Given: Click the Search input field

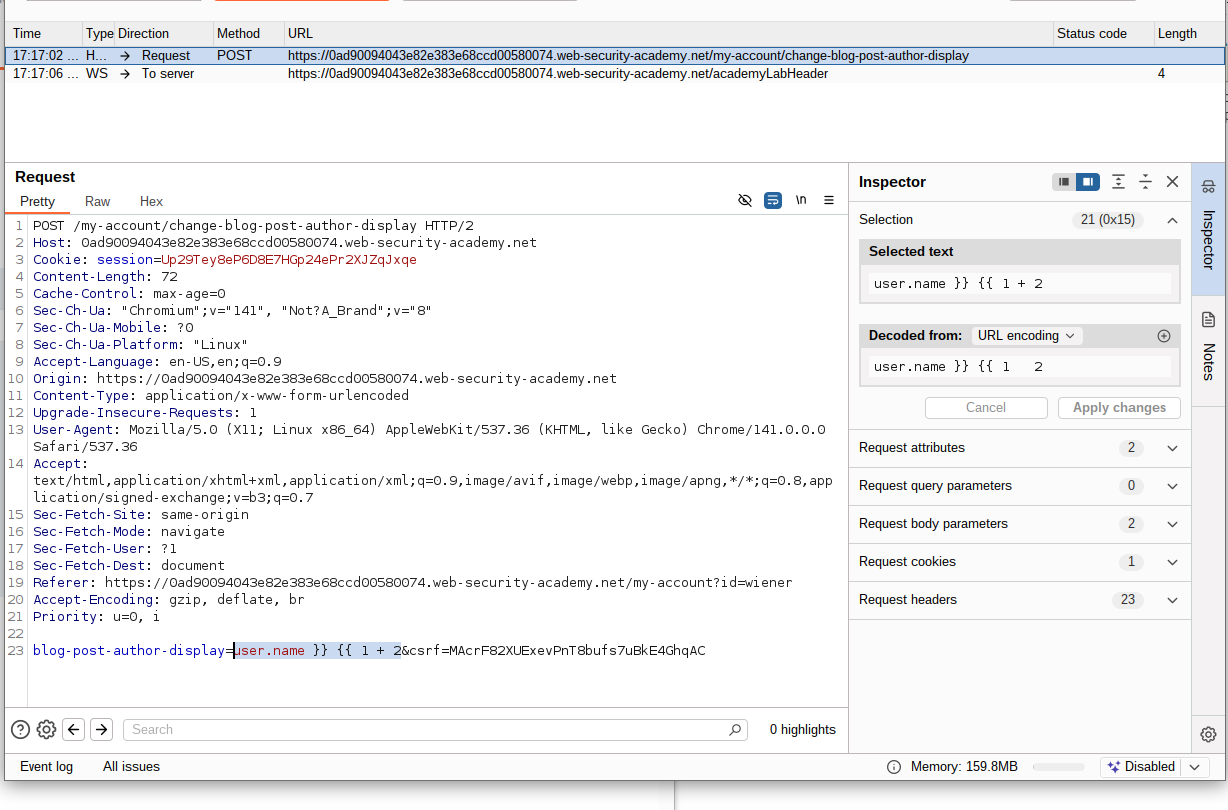Looking at the screenshot, I should coord(430,730).
